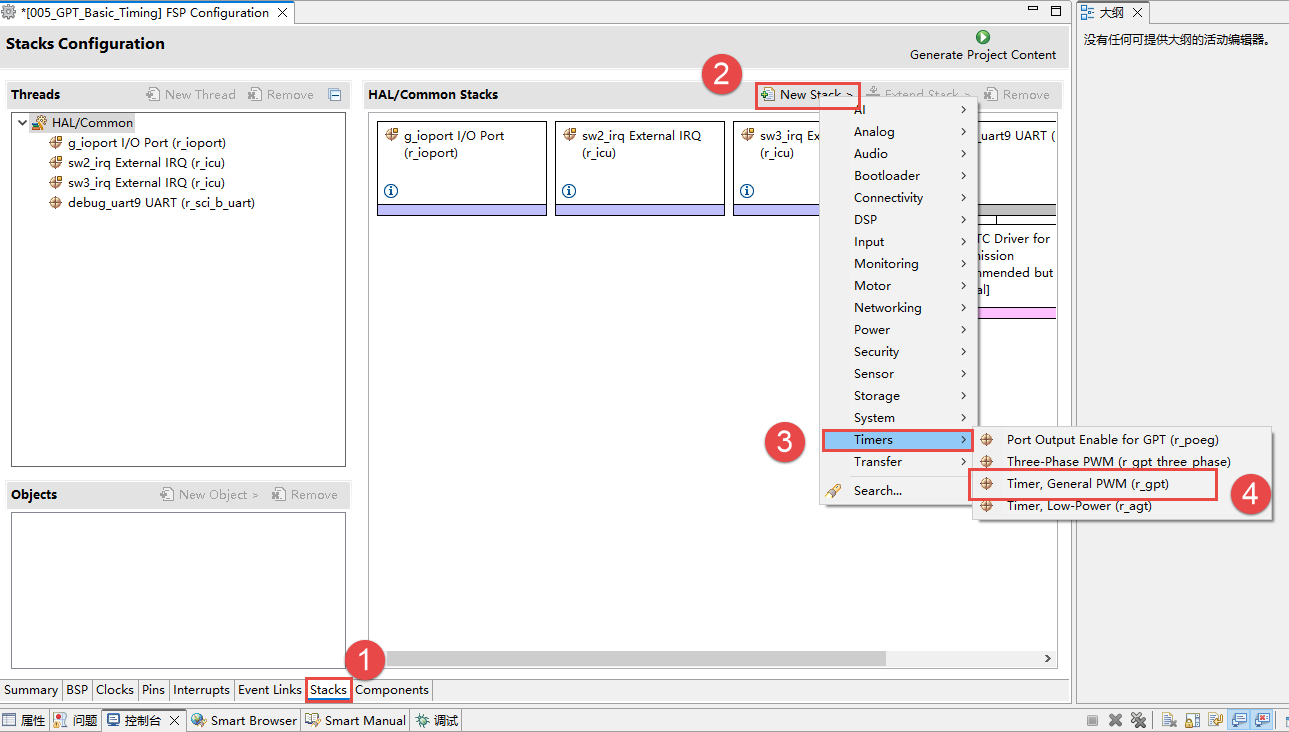The image size is (1289, 732).
Task: Toggle Show Console on error output icon
Action: tap(1262, 720)
